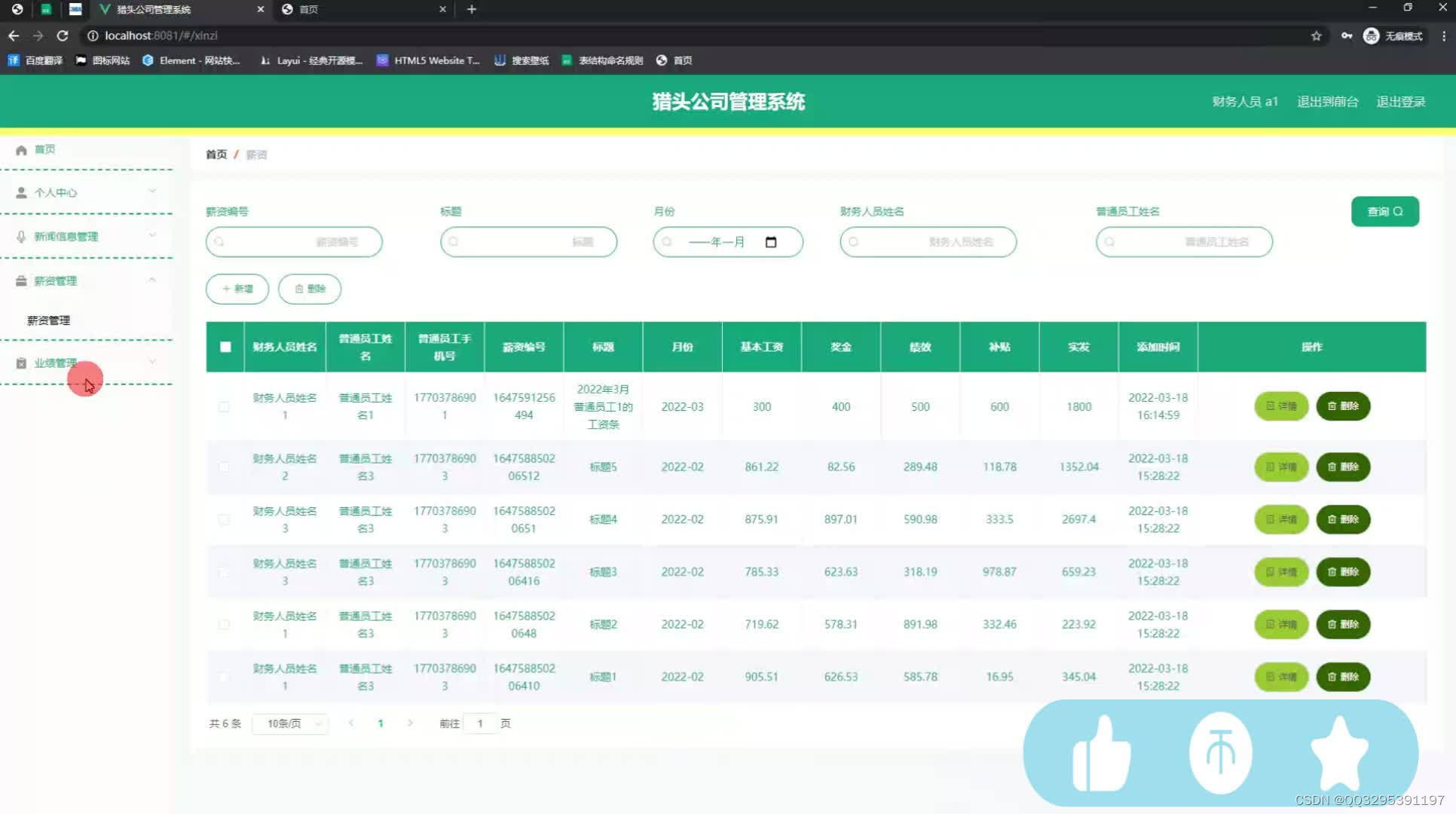The height and width of the screenshot is (814, 1456).
Task: Check the 标题4 row checkbox
Action: [224, 520]
